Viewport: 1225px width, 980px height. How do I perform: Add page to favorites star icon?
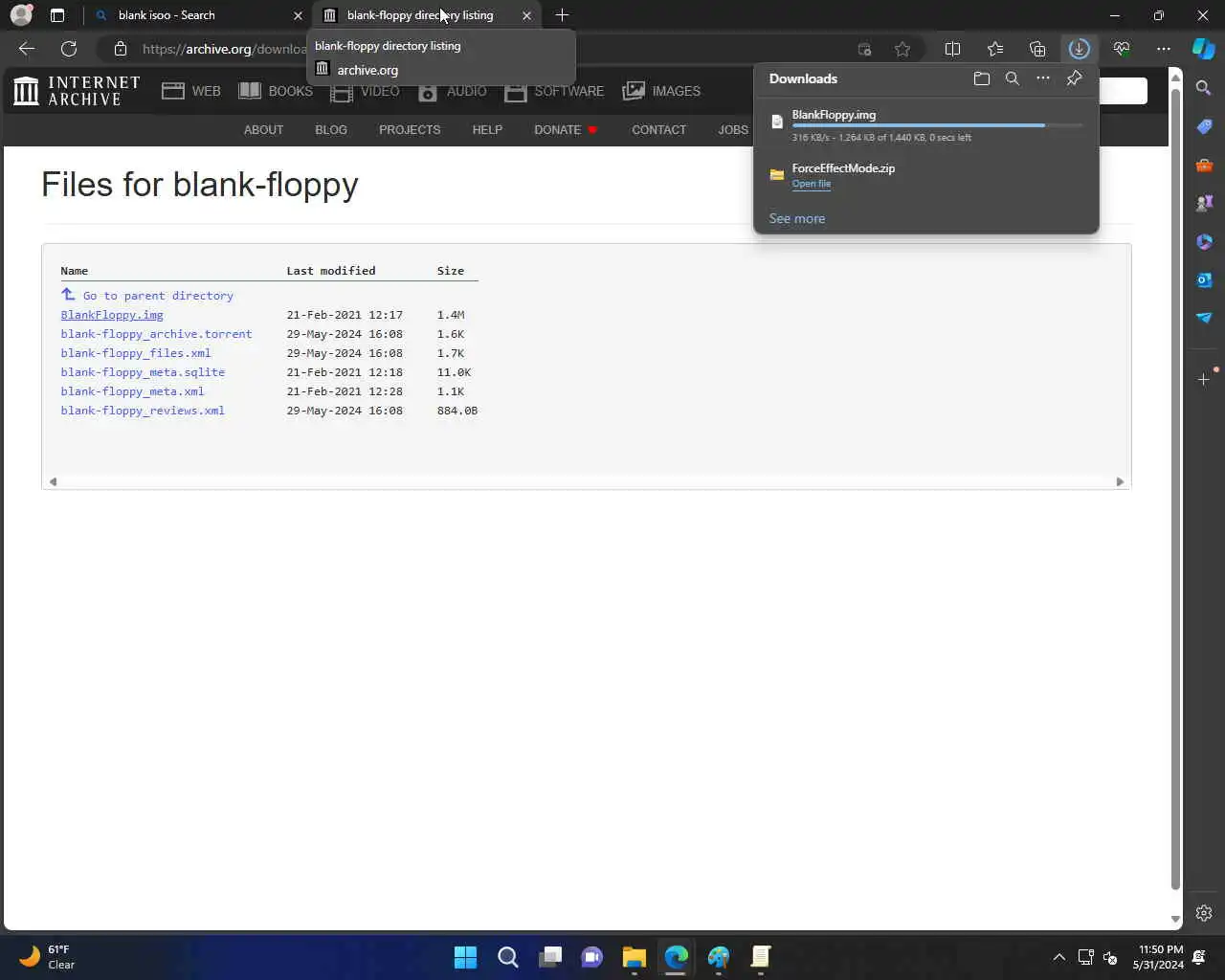tap(902, 49)
